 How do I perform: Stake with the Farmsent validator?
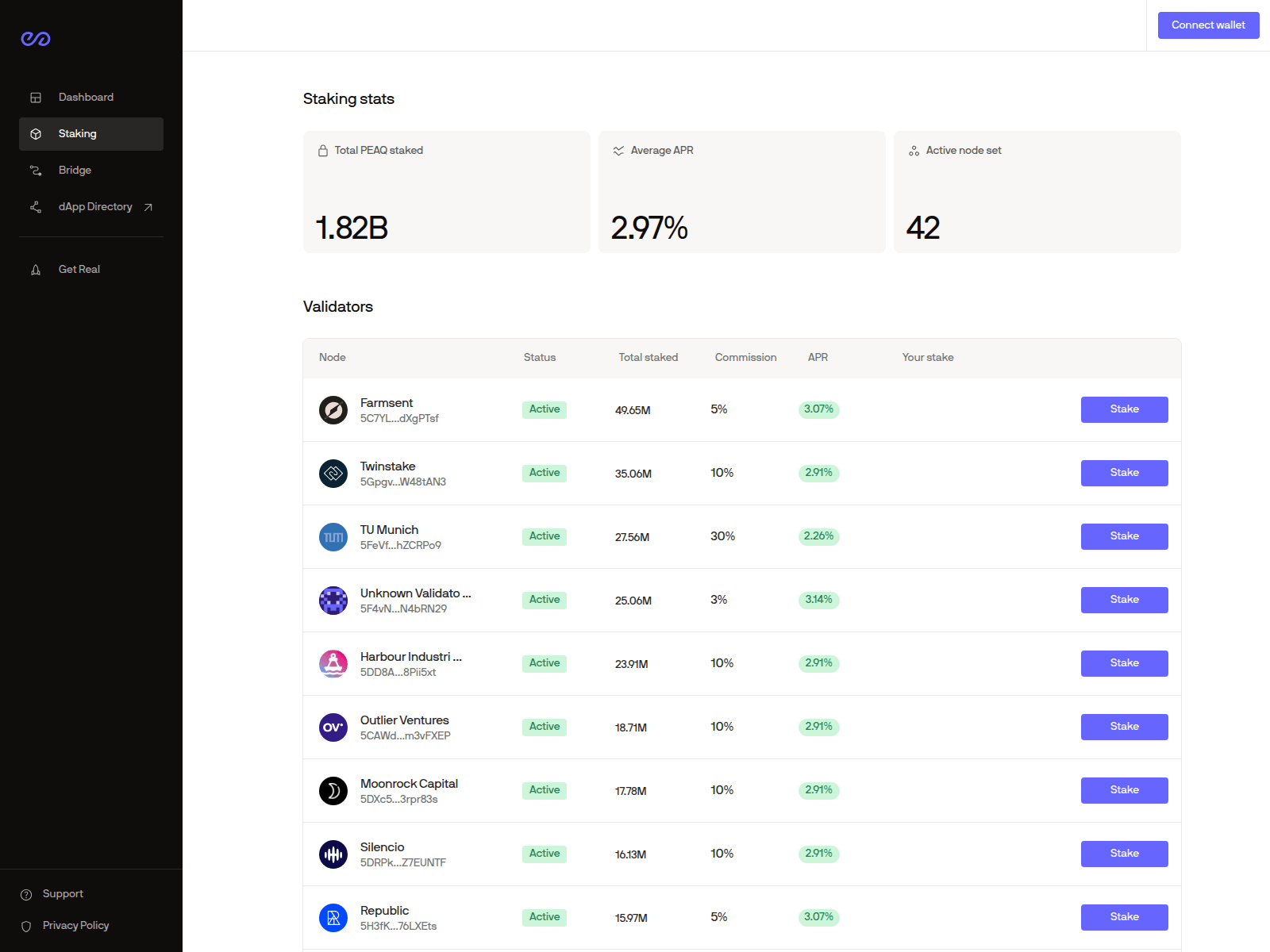[x=1124, y=409]
